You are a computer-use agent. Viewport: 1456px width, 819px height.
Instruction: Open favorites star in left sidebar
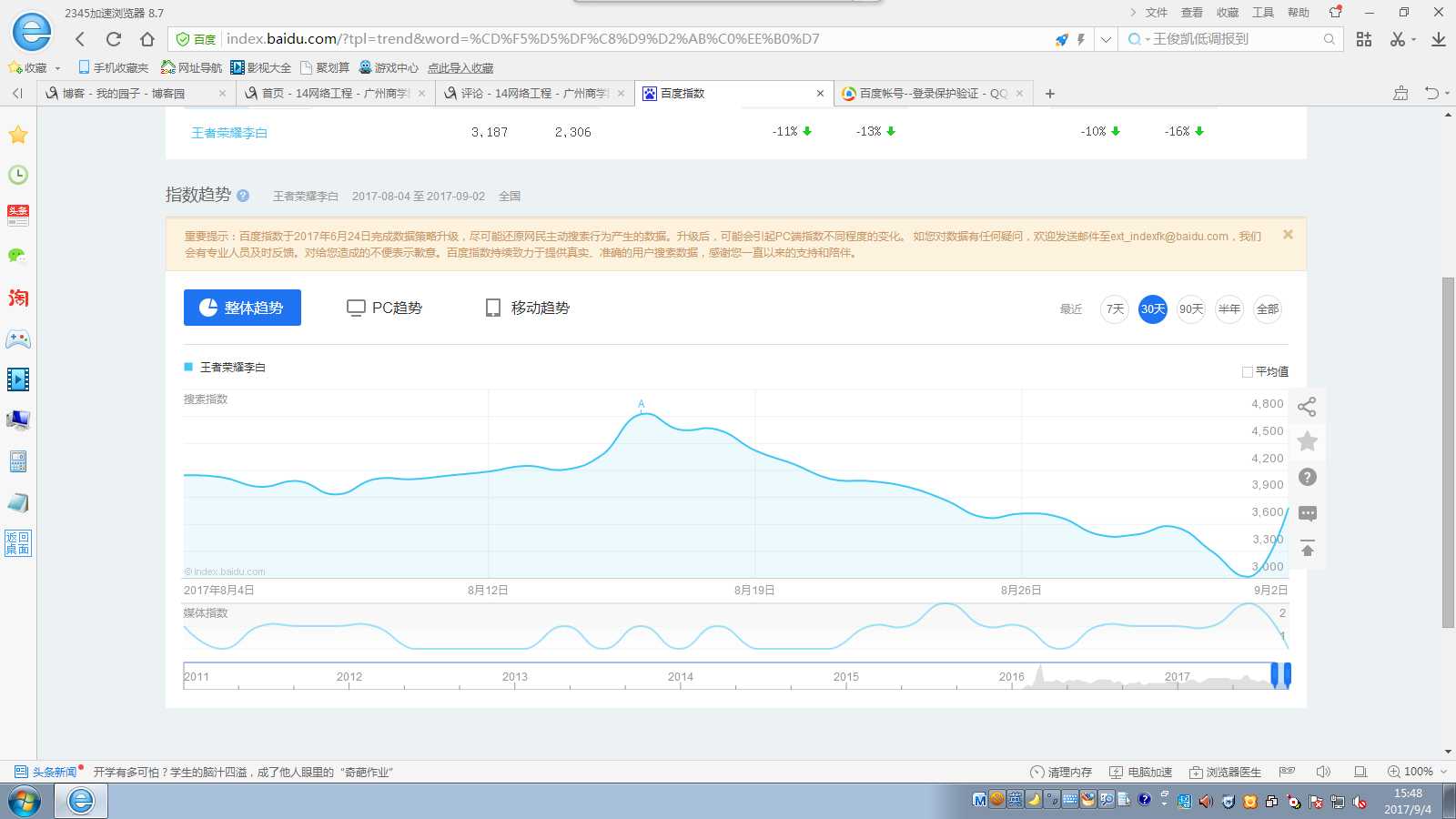[18, 135]
